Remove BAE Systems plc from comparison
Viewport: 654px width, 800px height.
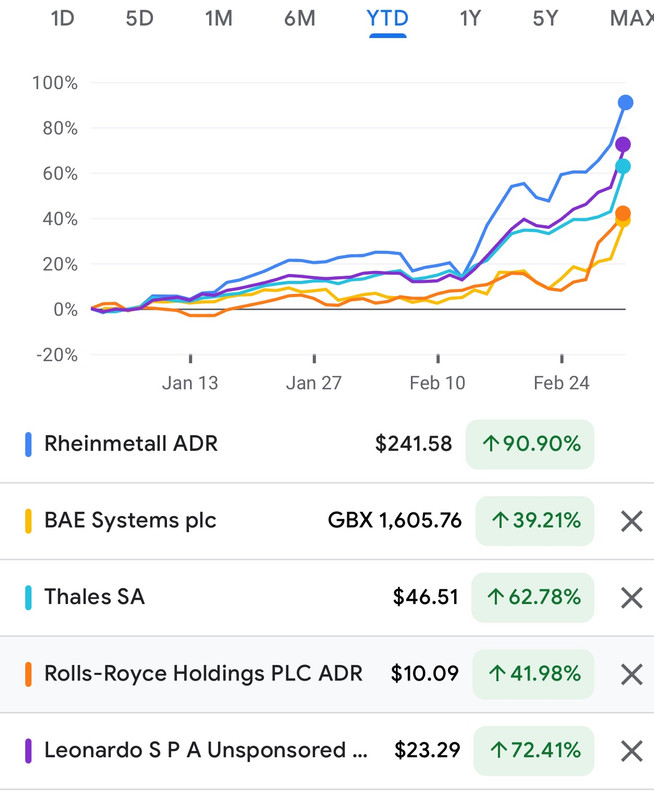[632, 521]
